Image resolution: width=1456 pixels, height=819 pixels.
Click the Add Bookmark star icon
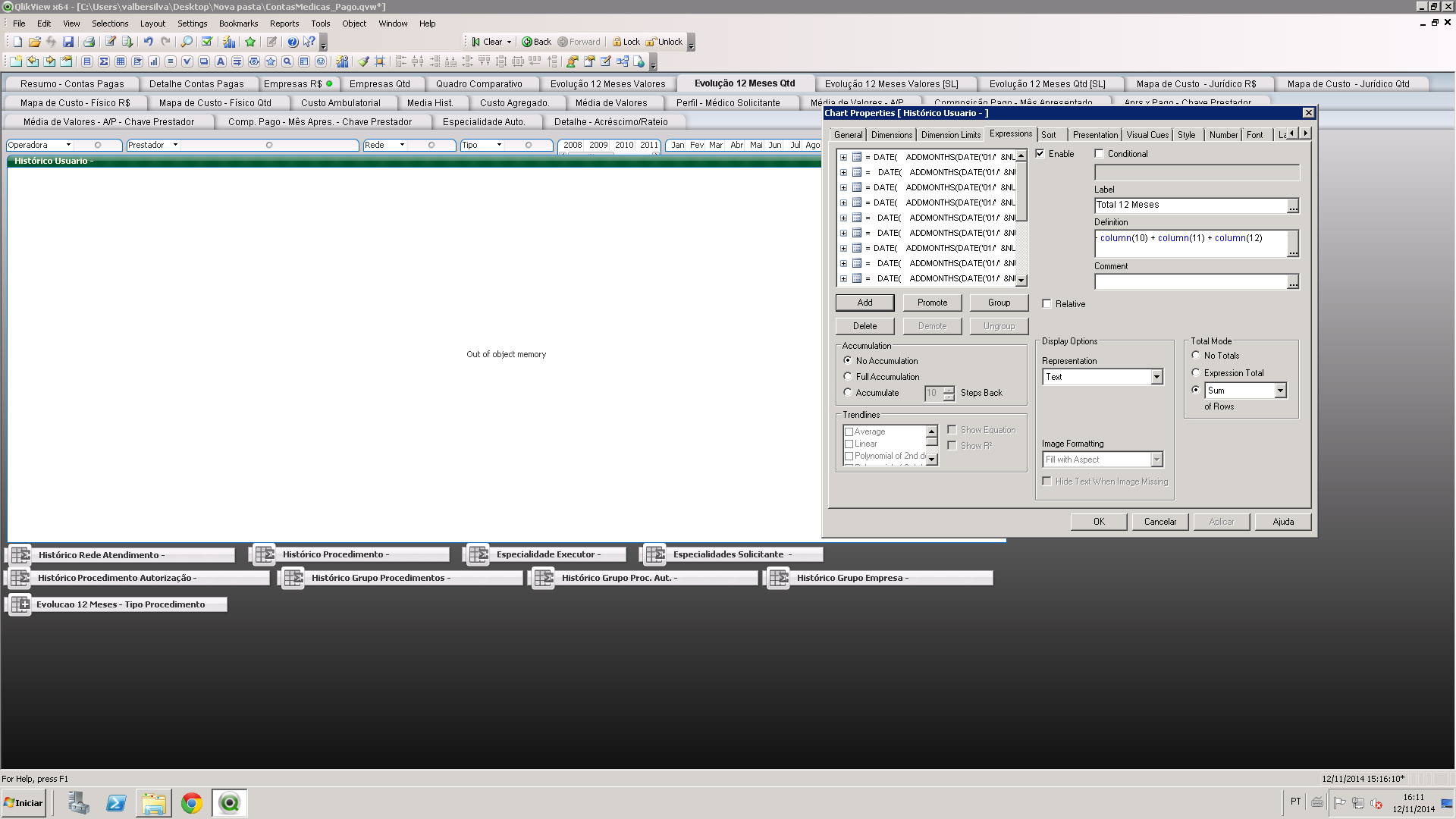click(x=250, y=42)
